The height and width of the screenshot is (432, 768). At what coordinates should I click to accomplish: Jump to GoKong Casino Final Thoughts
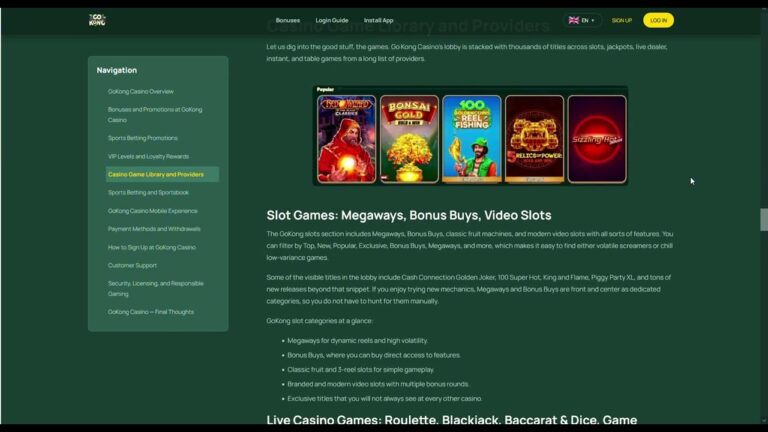[150, 312]
